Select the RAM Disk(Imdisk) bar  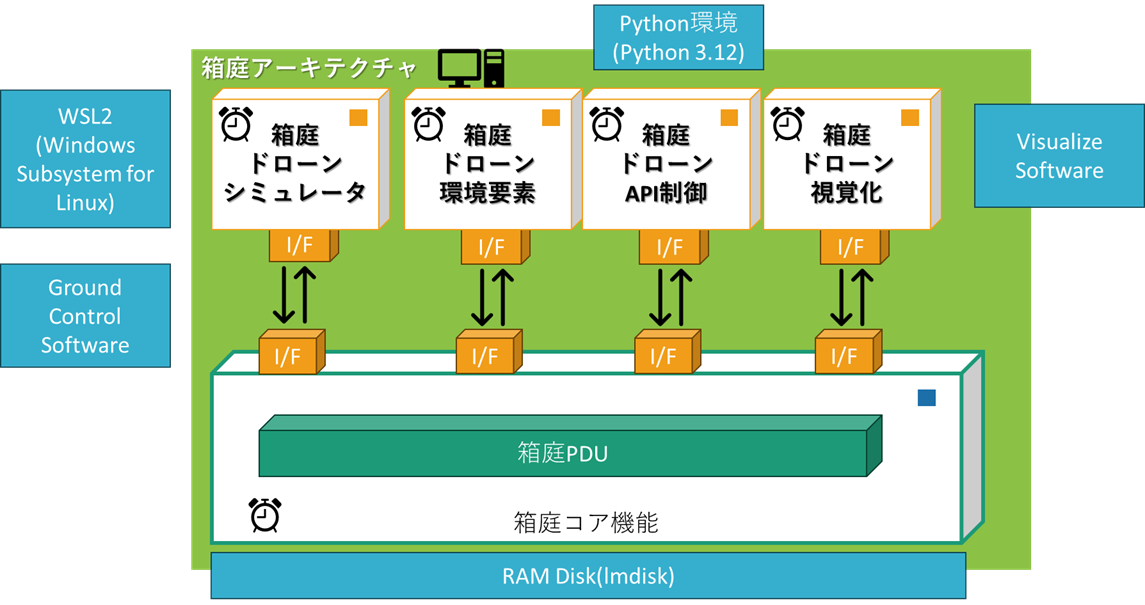589,576
